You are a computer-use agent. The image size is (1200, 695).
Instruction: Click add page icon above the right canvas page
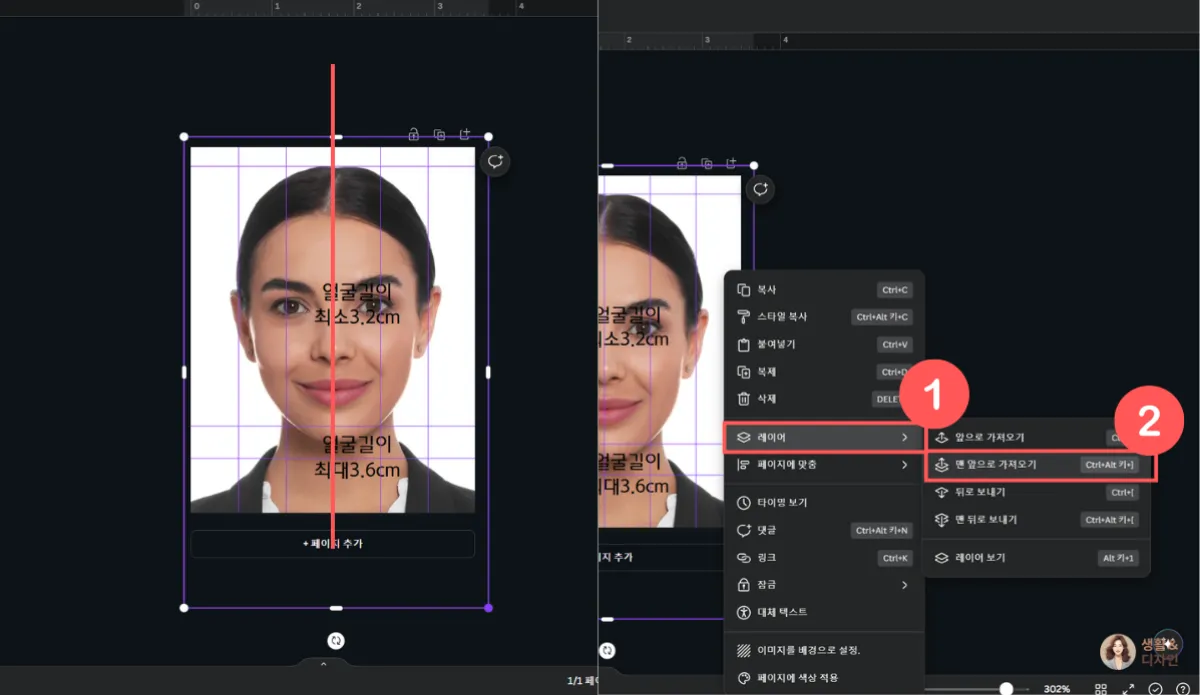tap(732, 163)
